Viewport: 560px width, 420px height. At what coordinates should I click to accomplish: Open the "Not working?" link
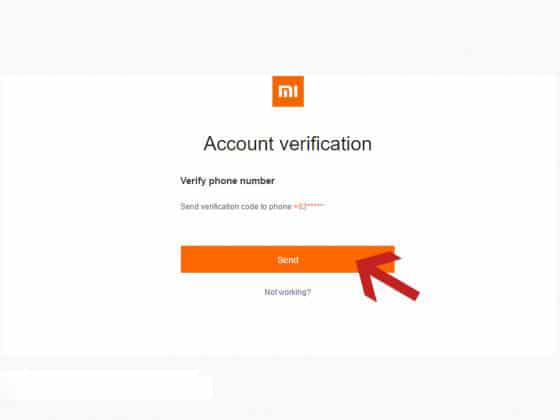[x=288, y=292]
